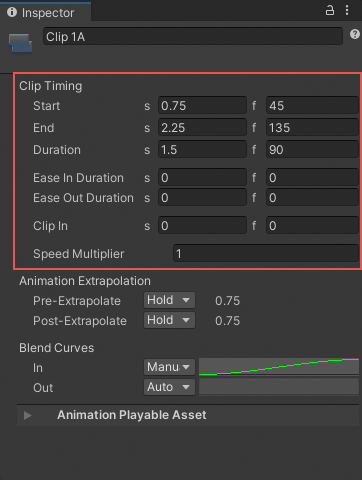Open the Blend Curves Out Auto dropdown
The image size is (362, 480).
pyautogui.click(x=169, y=387)
